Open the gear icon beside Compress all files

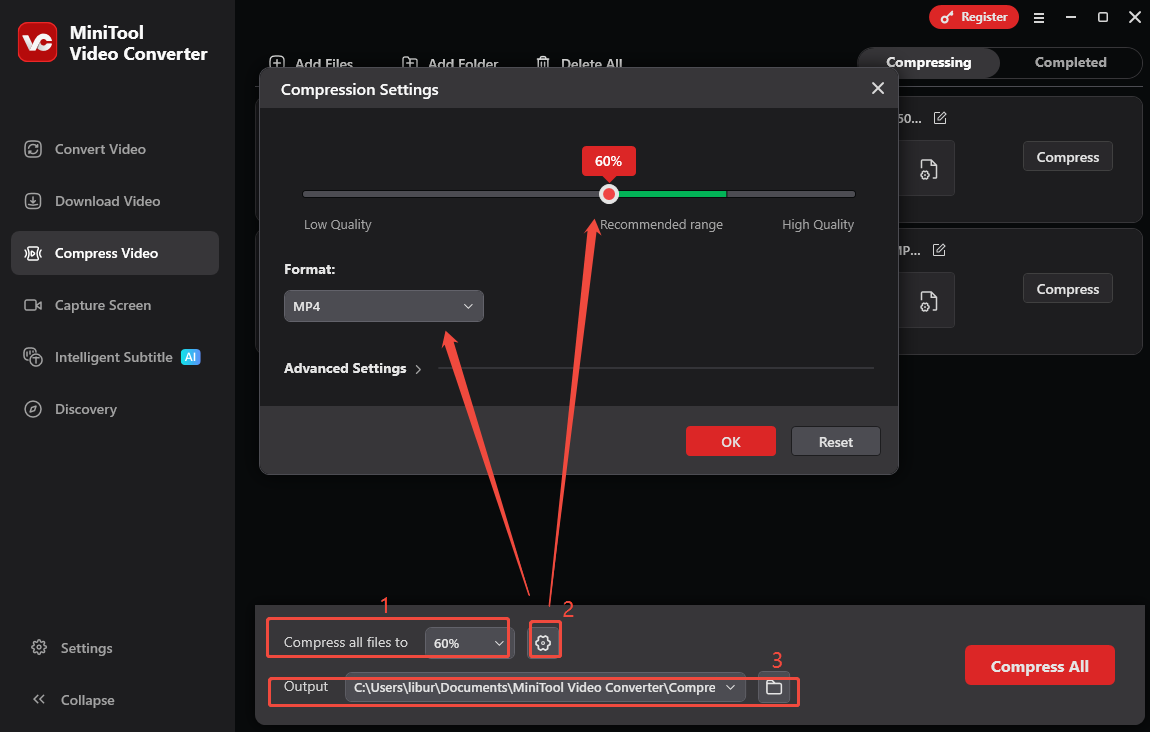coord(544,640)
